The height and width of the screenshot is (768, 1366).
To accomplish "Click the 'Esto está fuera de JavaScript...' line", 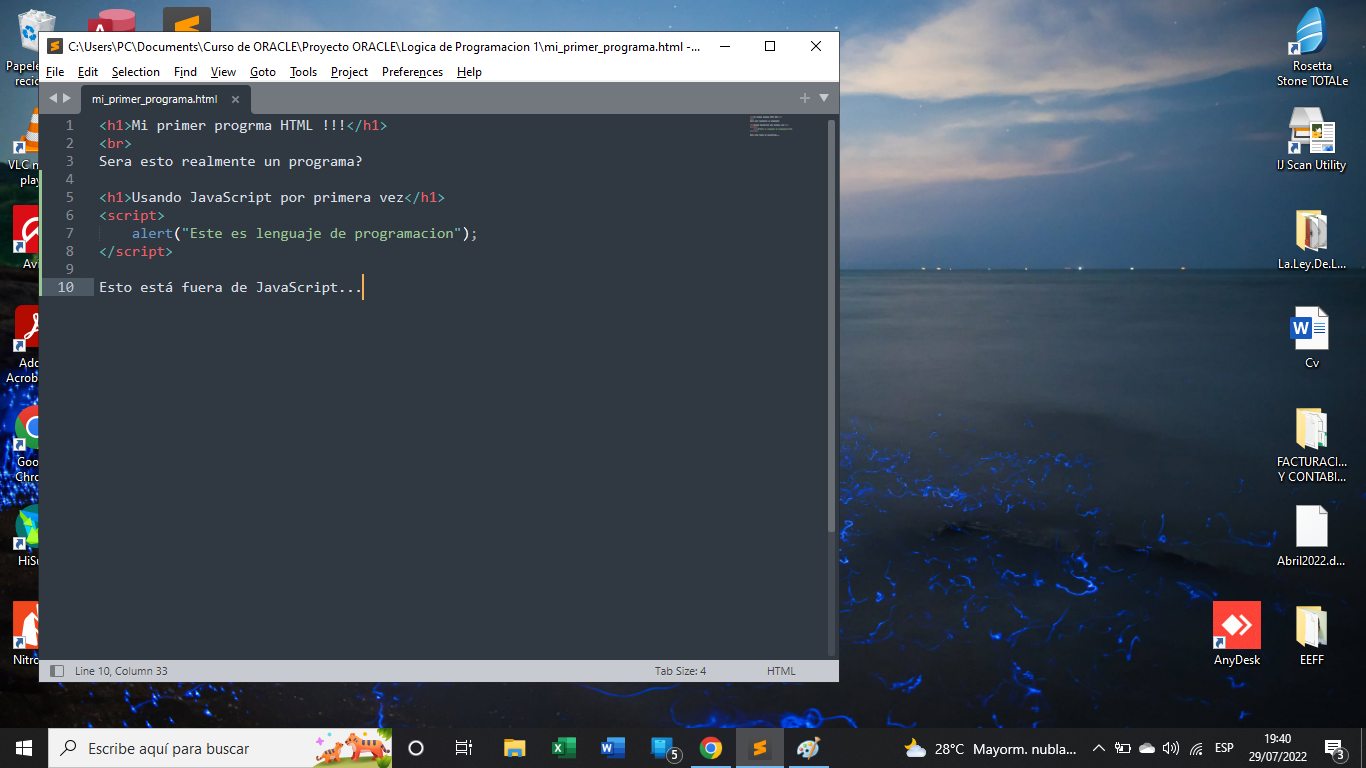I will (x=230, y=287).
